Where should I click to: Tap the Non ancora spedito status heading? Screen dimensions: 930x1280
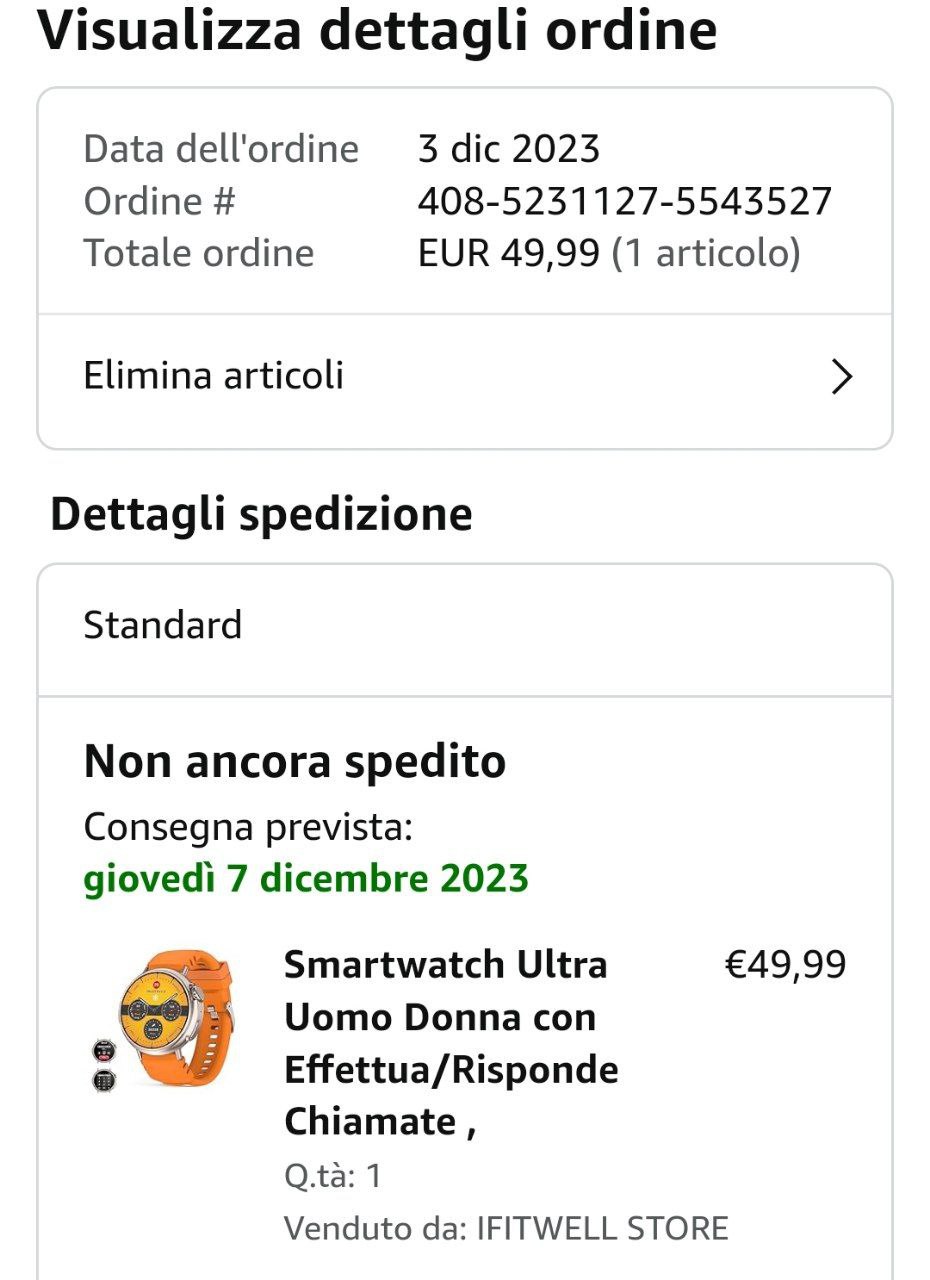click(x=295, y=762)
